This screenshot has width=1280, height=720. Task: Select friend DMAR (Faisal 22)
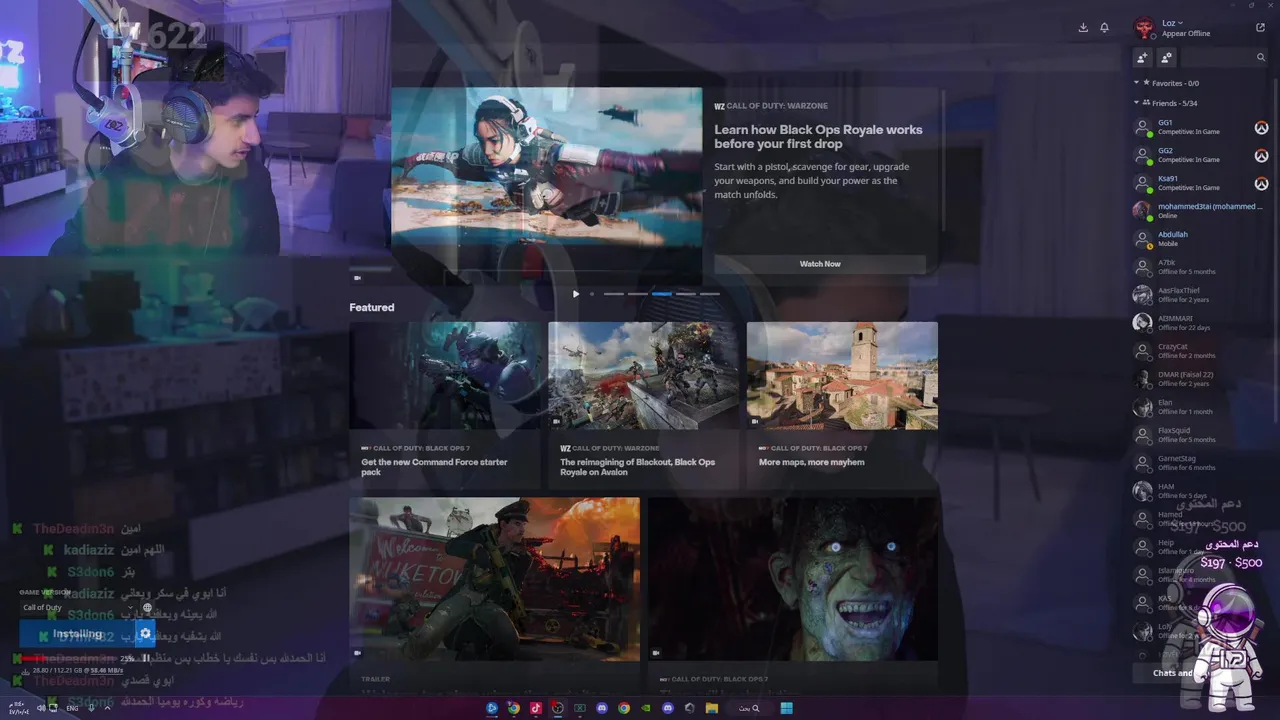(1200, 379)
